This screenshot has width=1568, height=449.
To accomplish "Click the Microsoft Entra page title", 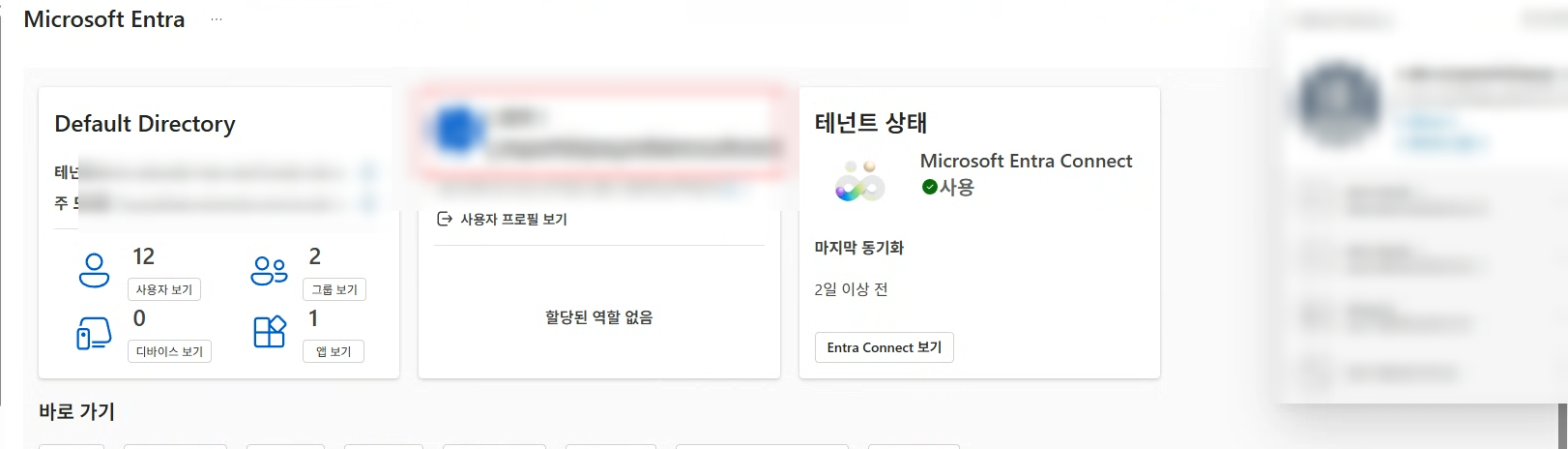I will click(104, 19).
